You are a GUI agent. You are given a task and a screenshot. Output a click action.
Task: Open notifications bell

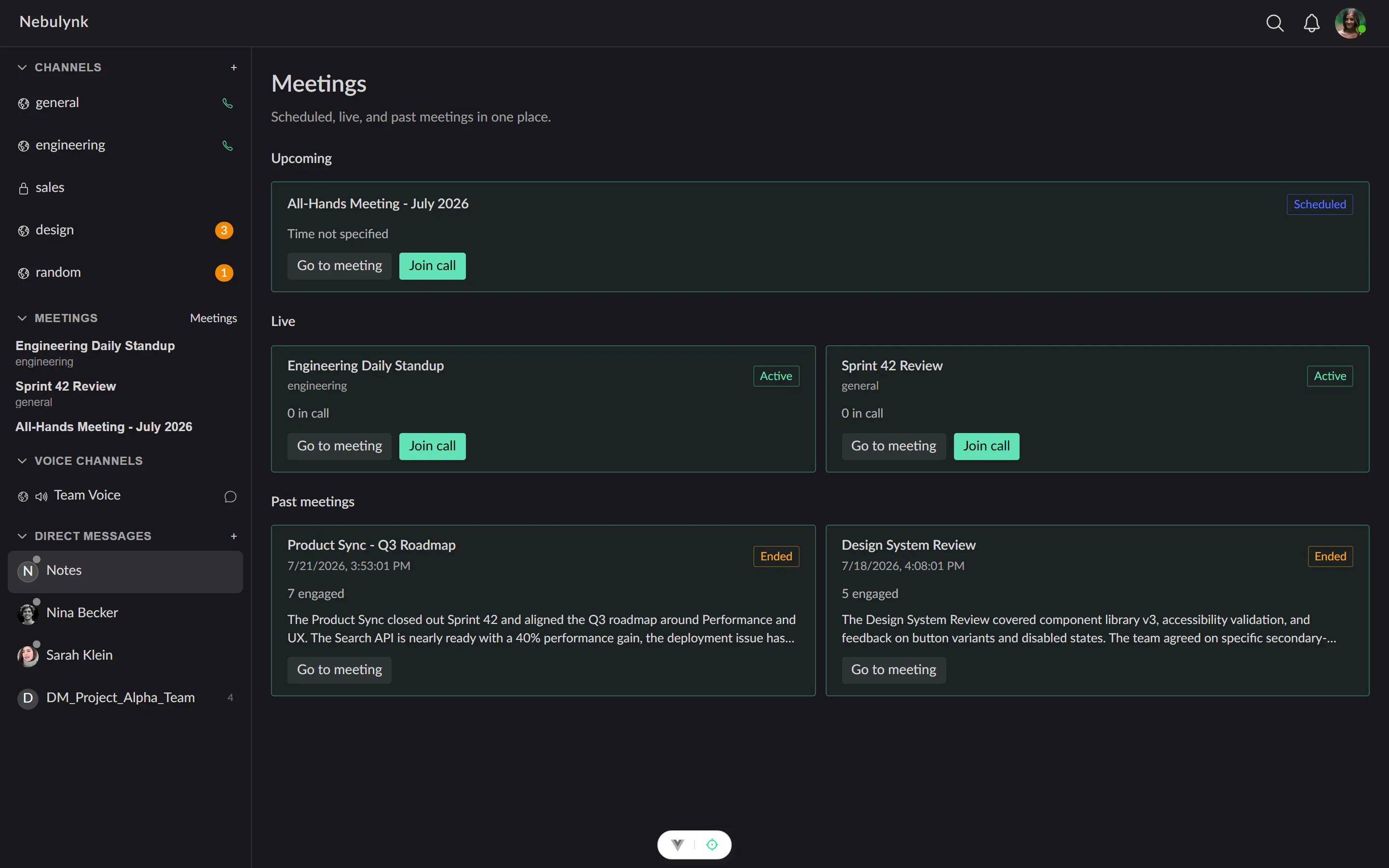pyautogui.click(x=1311, y=23)
